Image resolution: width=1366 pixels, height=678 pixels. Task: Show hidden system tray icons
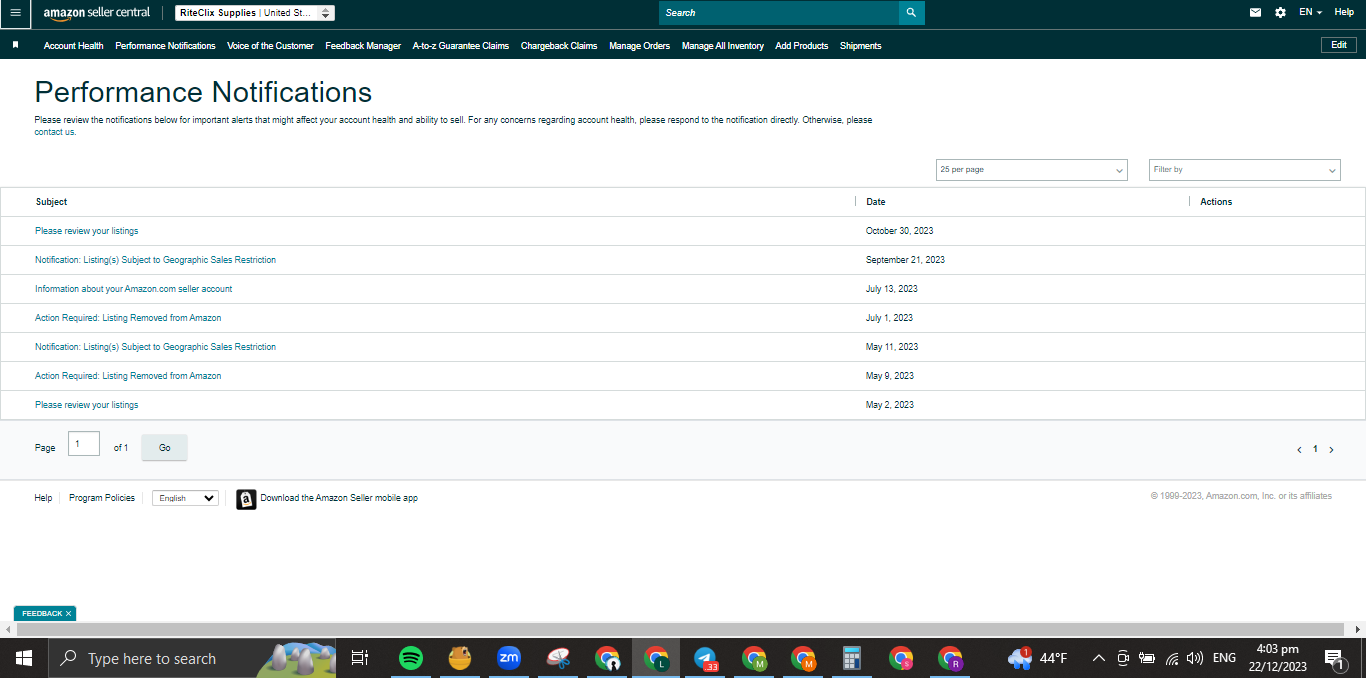1098,658
